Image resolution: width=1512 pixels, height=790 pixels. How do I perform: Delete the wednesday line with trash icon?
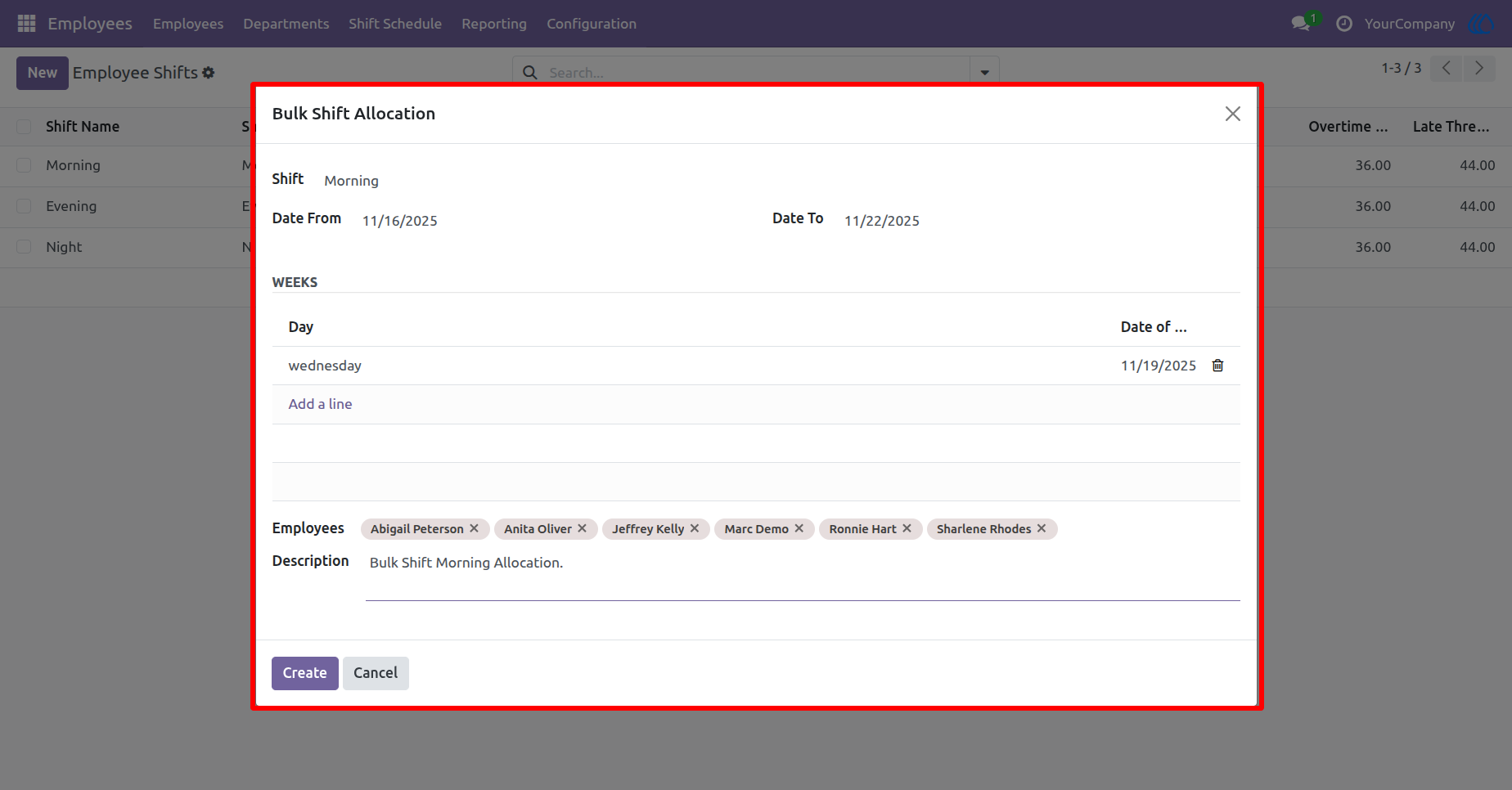[x=1217, y=366]
